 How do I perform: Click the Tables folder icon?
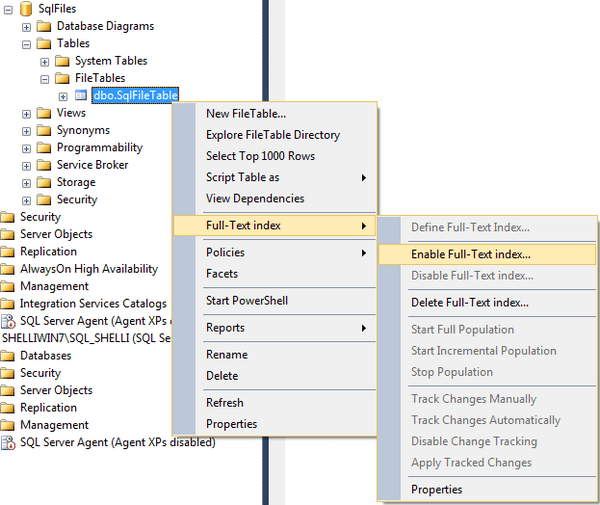click(x=44, y=44)
